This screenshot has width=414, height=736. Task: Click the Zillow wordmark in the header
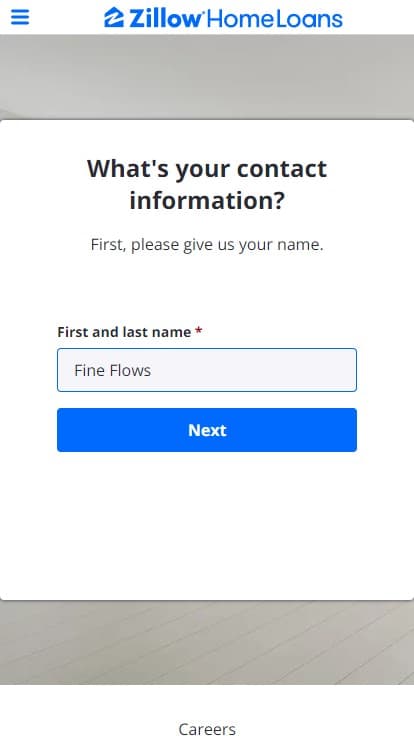click(x=165, y=19)
